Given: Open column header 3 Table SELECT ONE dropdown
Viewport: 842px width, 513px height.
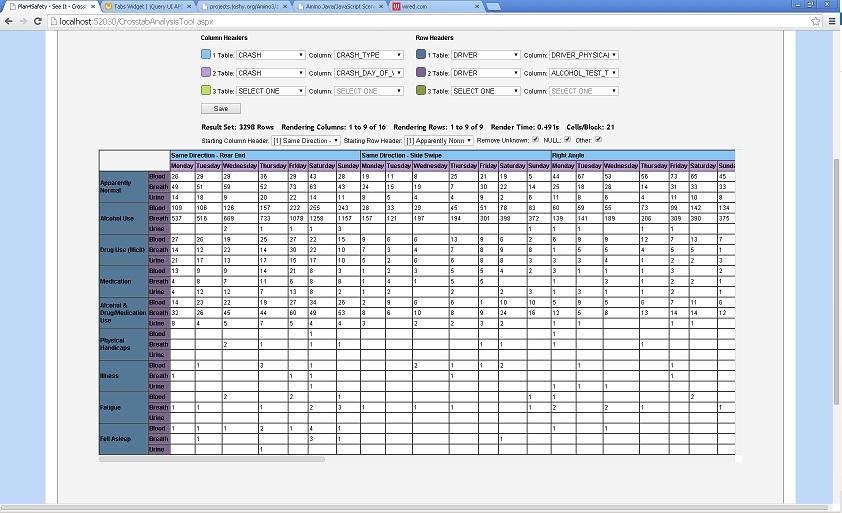Looking at the screenshot, I should (271, 91).
